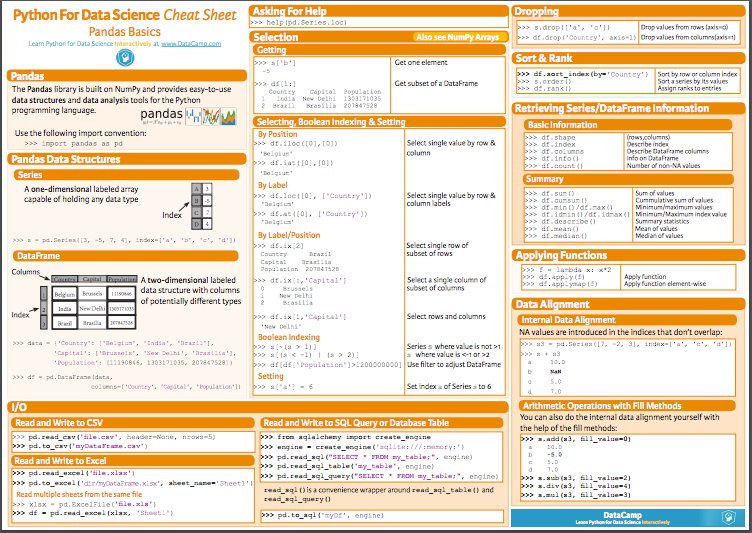Screen dimensions: 752x533
Task: Select the 's.add(s3, fill_value=0)' code line
Action: [576, 439]
